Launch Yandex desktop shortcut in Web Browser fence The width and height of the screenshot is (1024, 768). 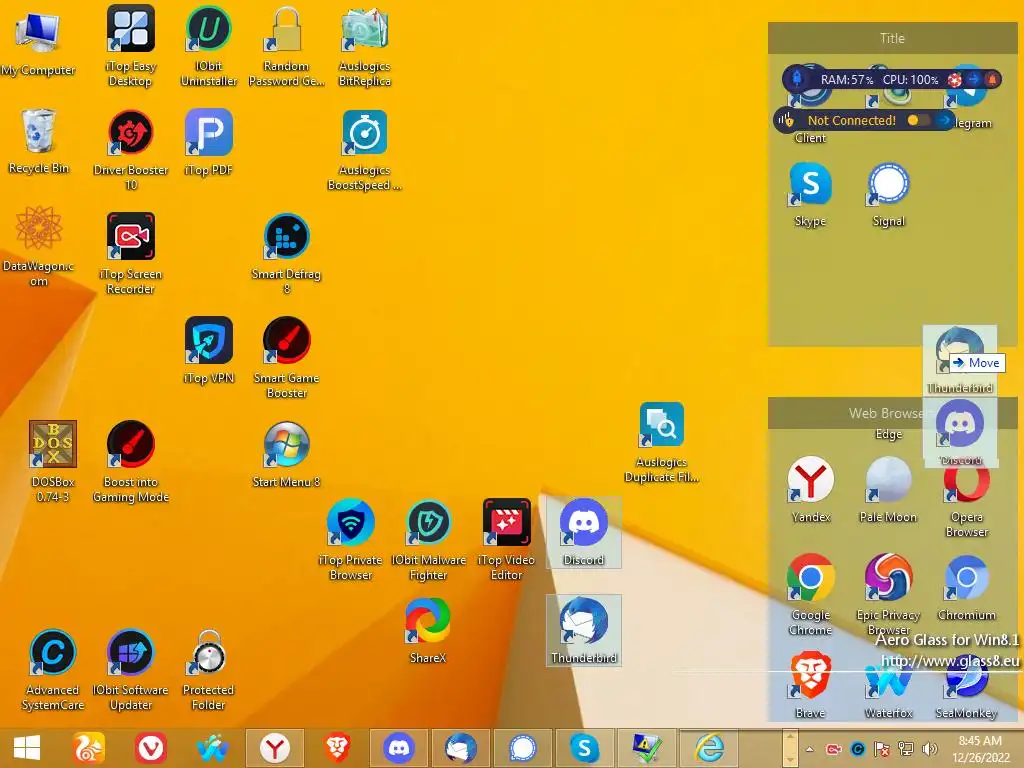pyautogui.click(x=810, y=490)
